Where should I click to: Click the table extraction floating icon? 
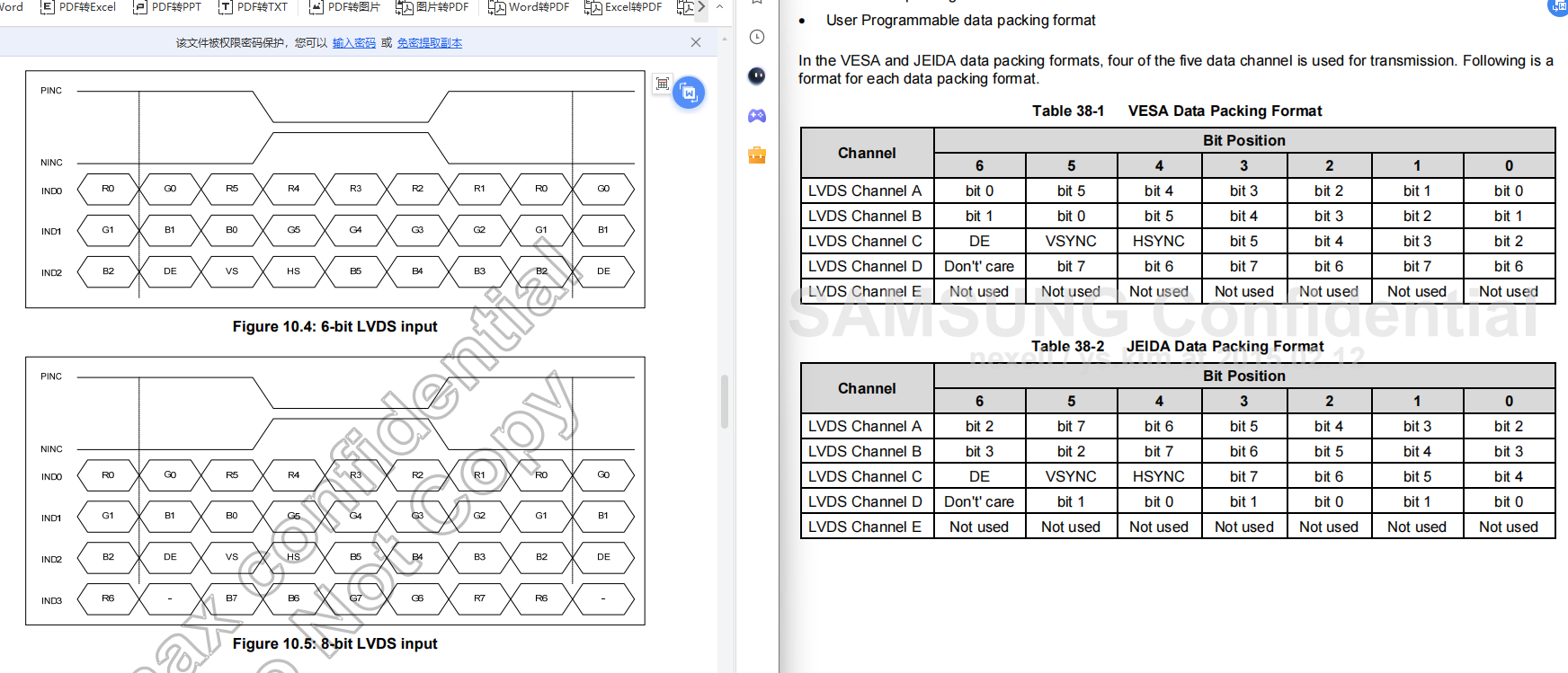(663, 84)
